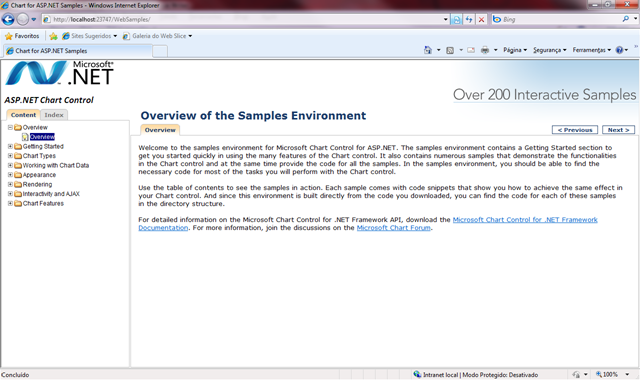The width and height of the screenshot is (640, 380).
Task: Open the zoom level 100% dropdown
Action: click(x=612, y=374)
